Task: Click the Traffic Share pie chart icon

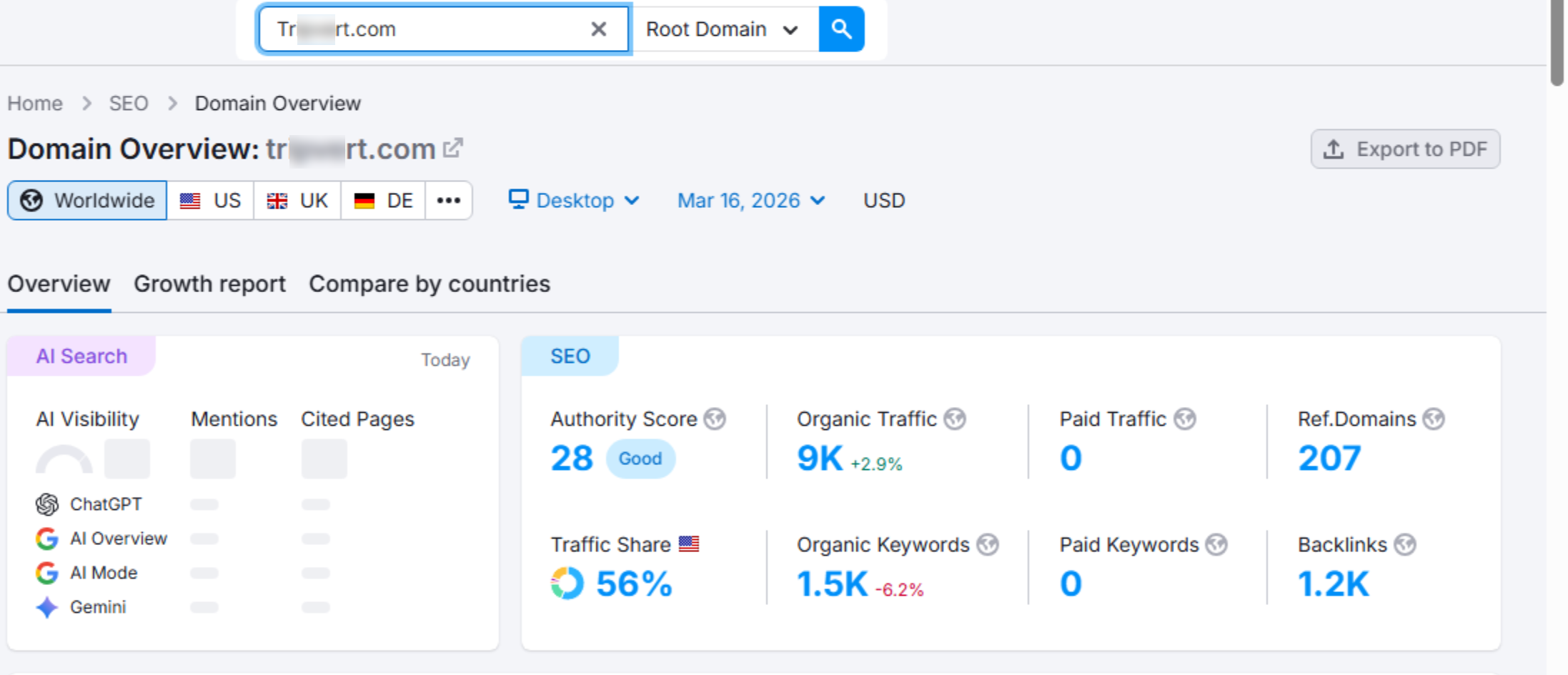Action: tap(565, 583)
